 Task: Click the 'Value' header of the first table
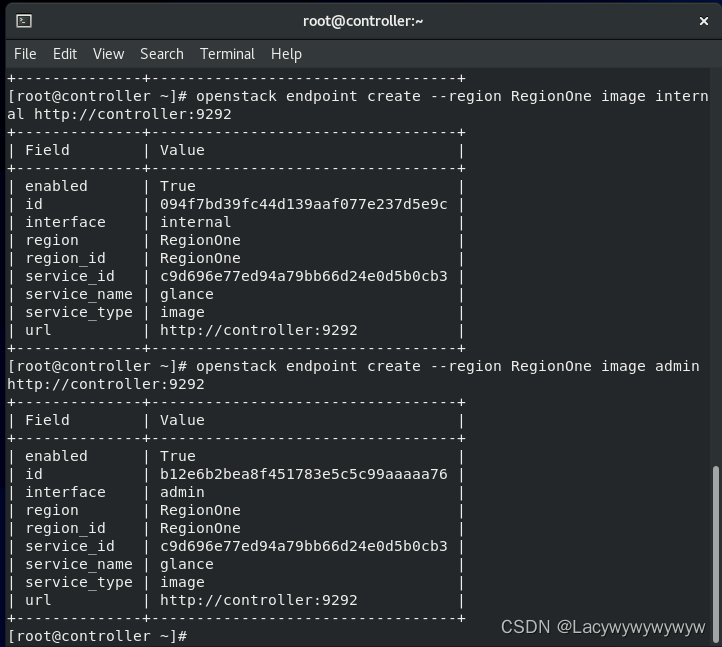point(182,150)
